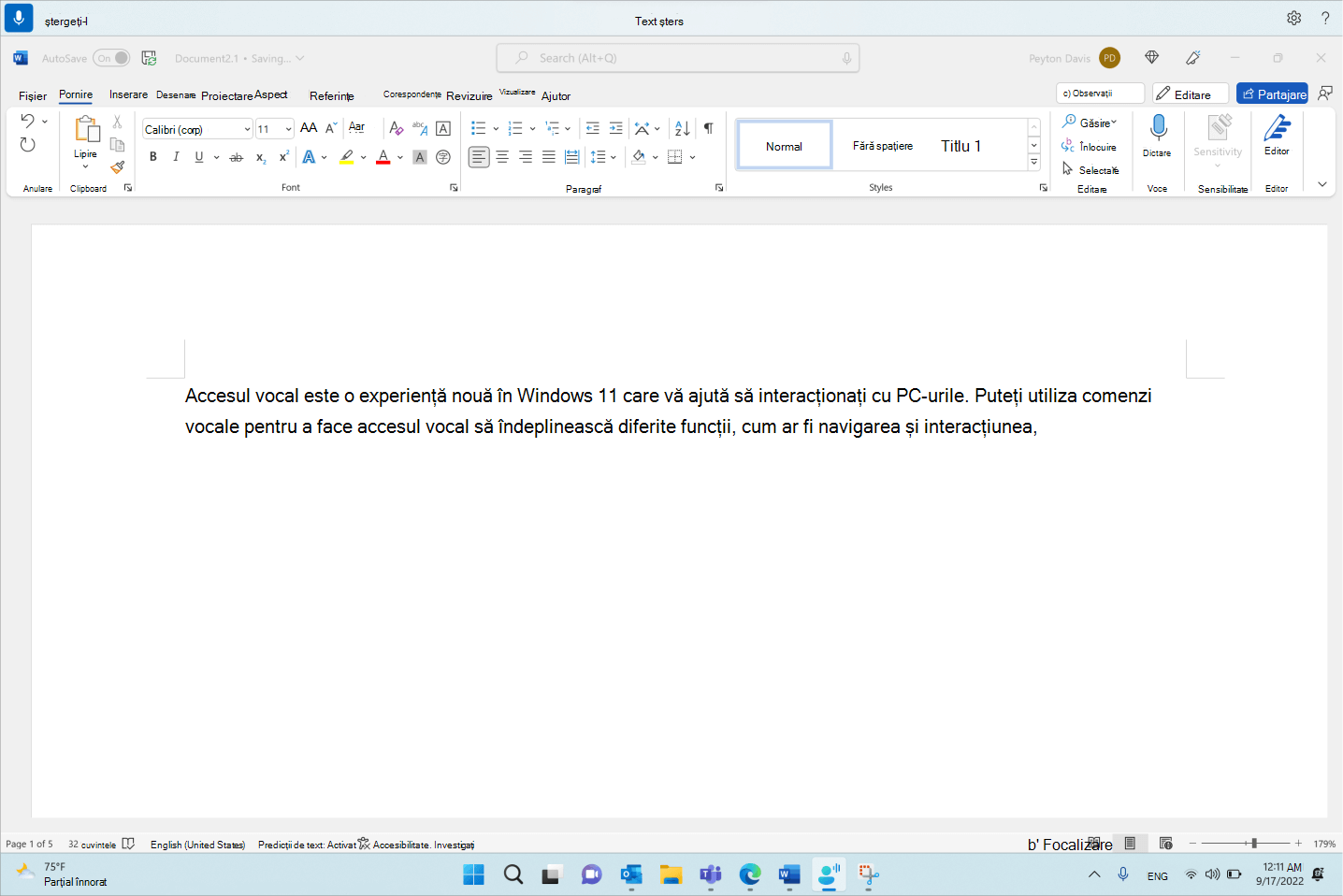Open voice access settings gear

coord(1293,18)
